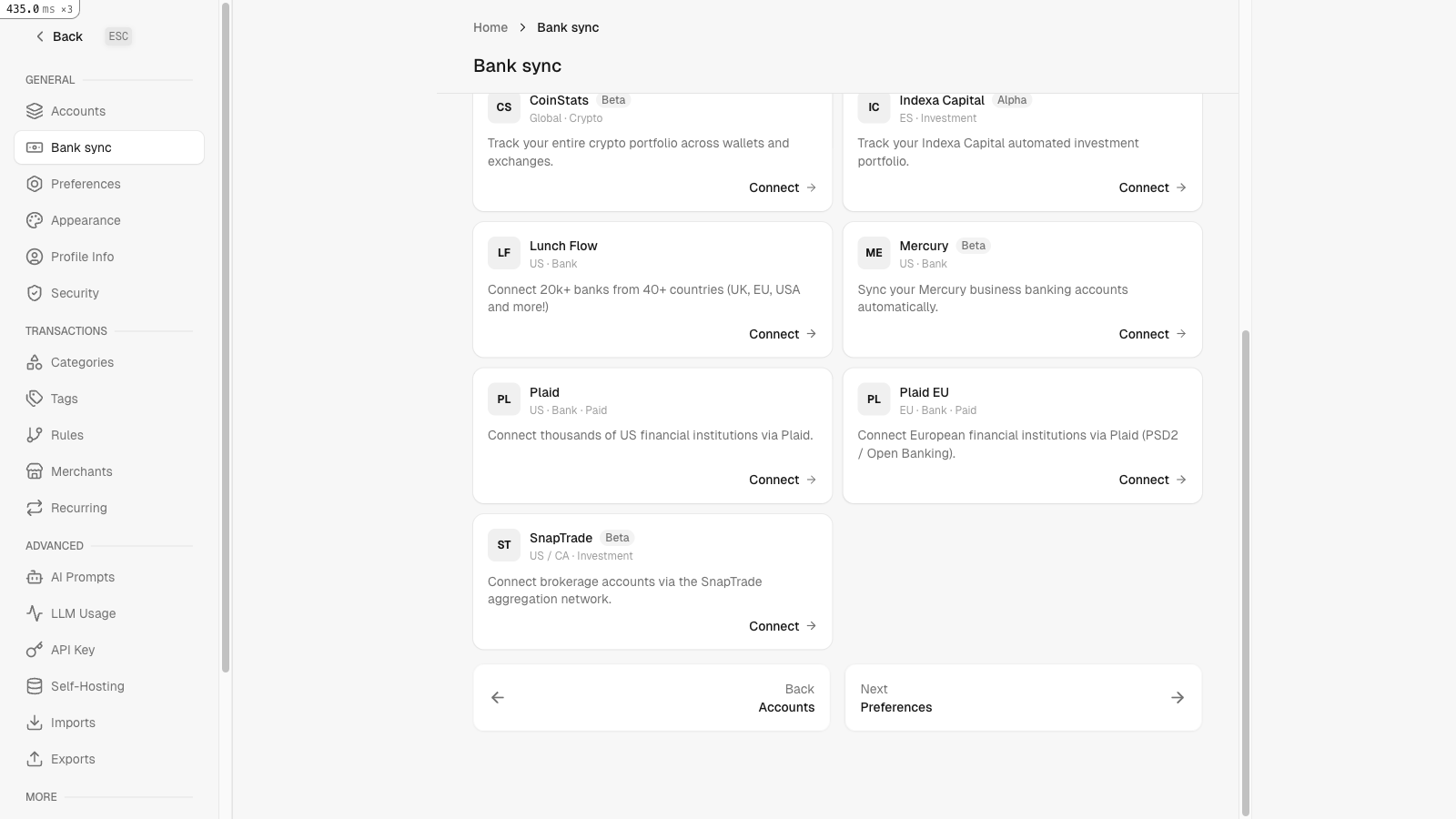Click the Accounts layers icon in sidebar
The image size is (1456, 819).
point(35,111)
